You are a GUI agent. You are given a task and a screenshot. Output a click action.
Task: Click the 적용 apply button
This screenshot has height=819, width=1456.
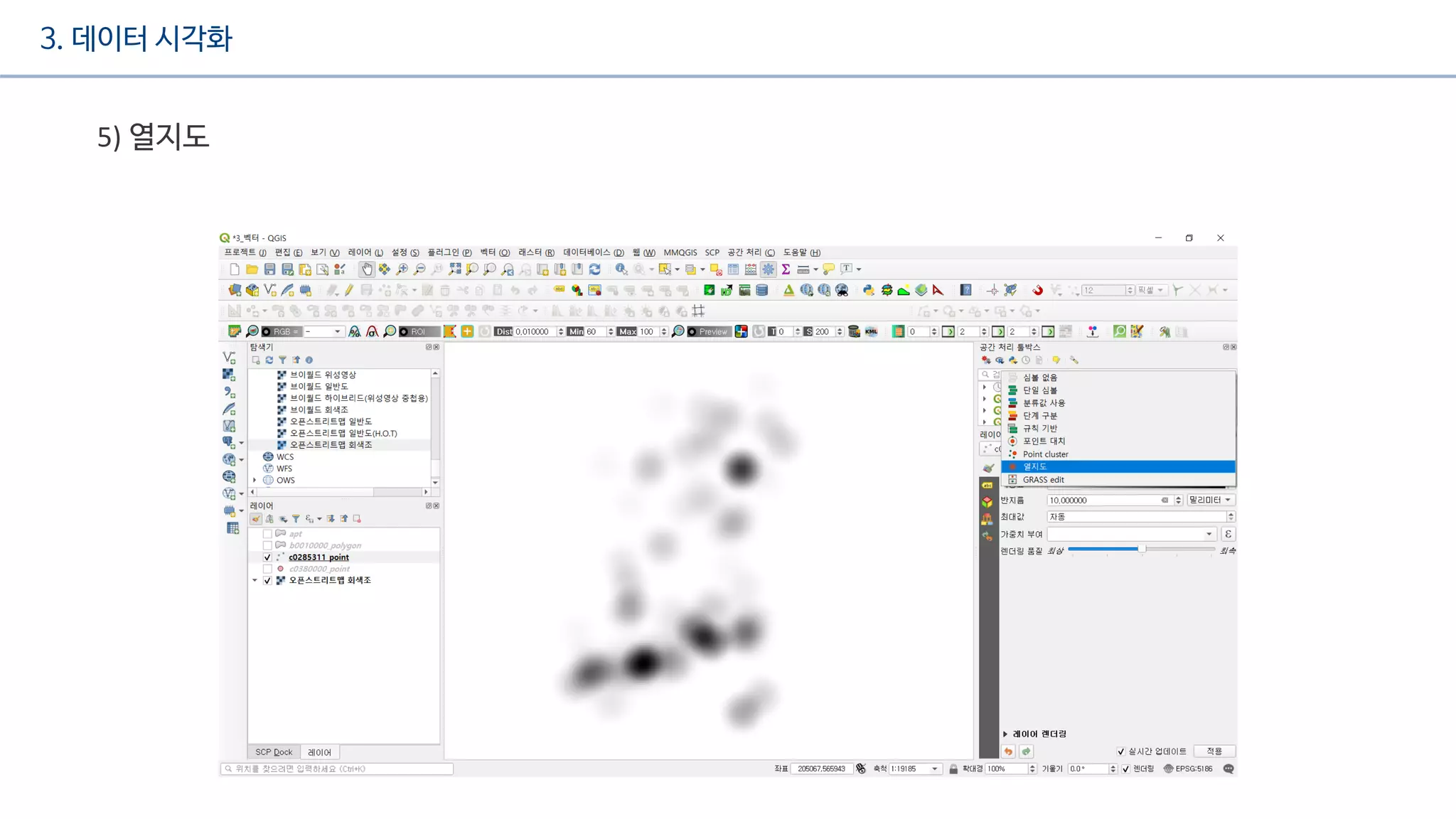pos(1214,751)
